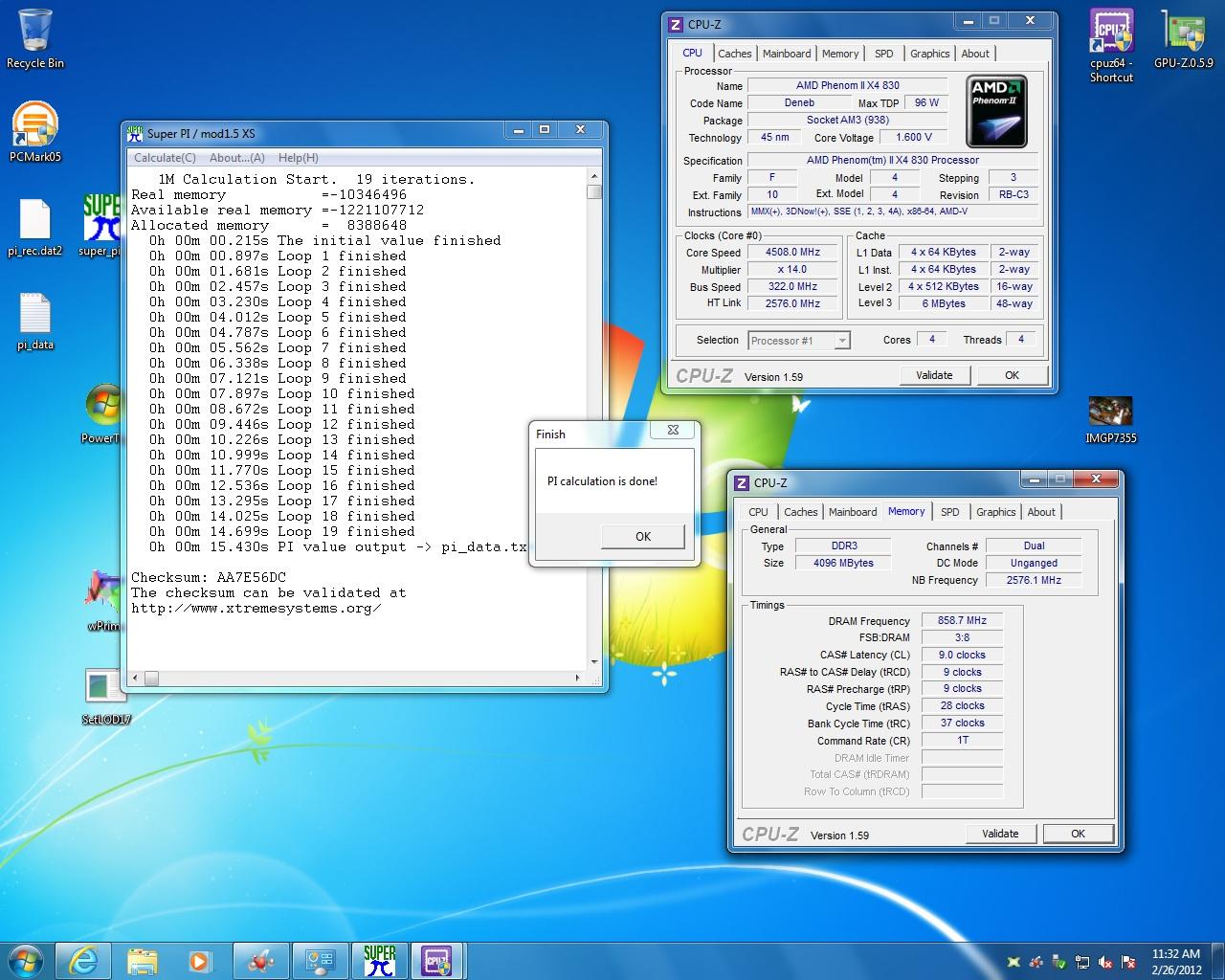1225x980 pixels.
Task: Open the cpuz64 Shortcut desktop icon
Action: [1111, 45]
